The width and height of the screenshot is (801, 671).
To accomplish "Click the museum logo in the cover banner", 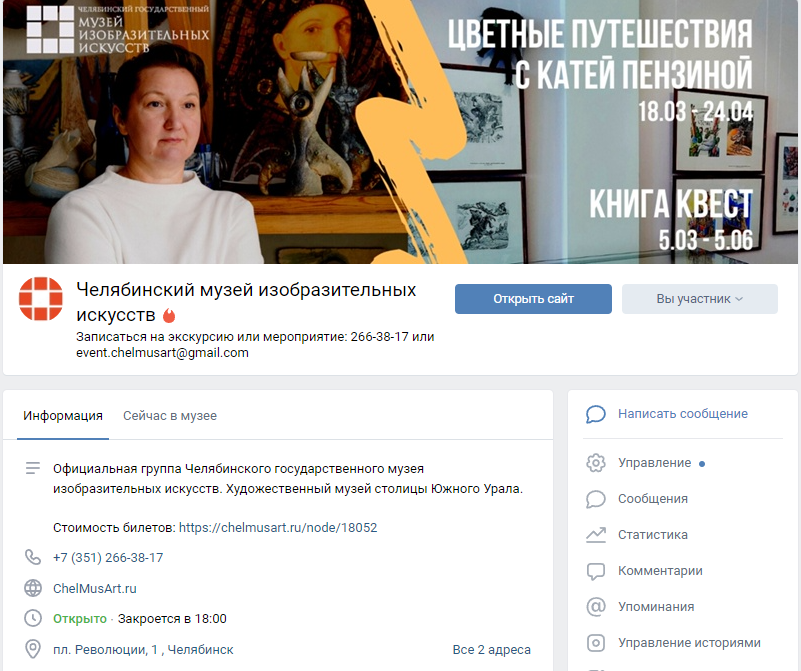I will point(118,29).
